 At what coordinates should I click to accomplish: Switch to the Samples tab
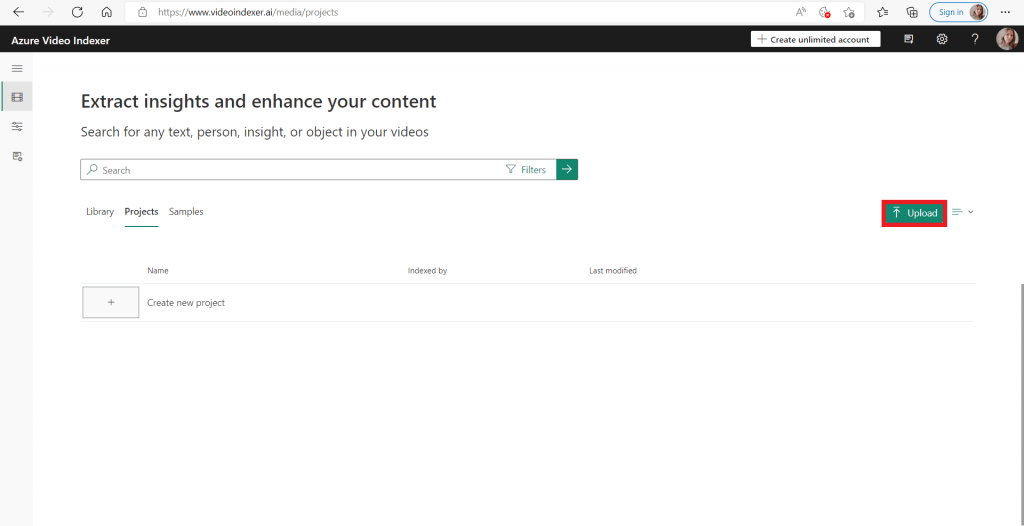click(x=186, y=212)
